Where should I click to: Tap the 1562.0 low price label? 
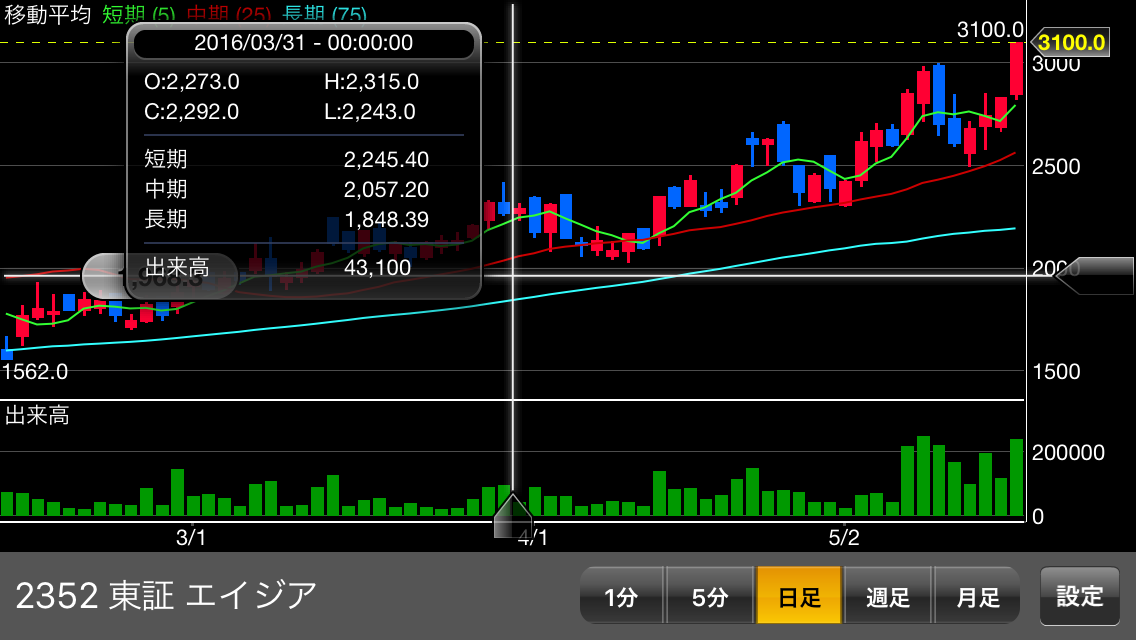coord(35,372)
